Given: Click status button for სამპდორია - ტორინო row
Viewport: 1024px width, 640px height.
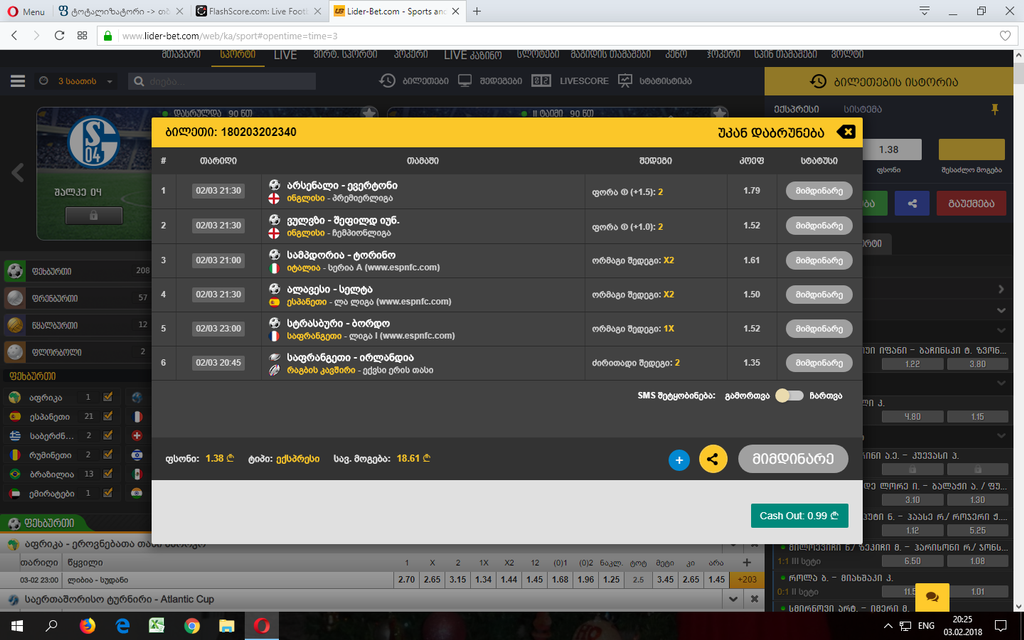Looking at the screenshot, I should [x=819, y=260].
